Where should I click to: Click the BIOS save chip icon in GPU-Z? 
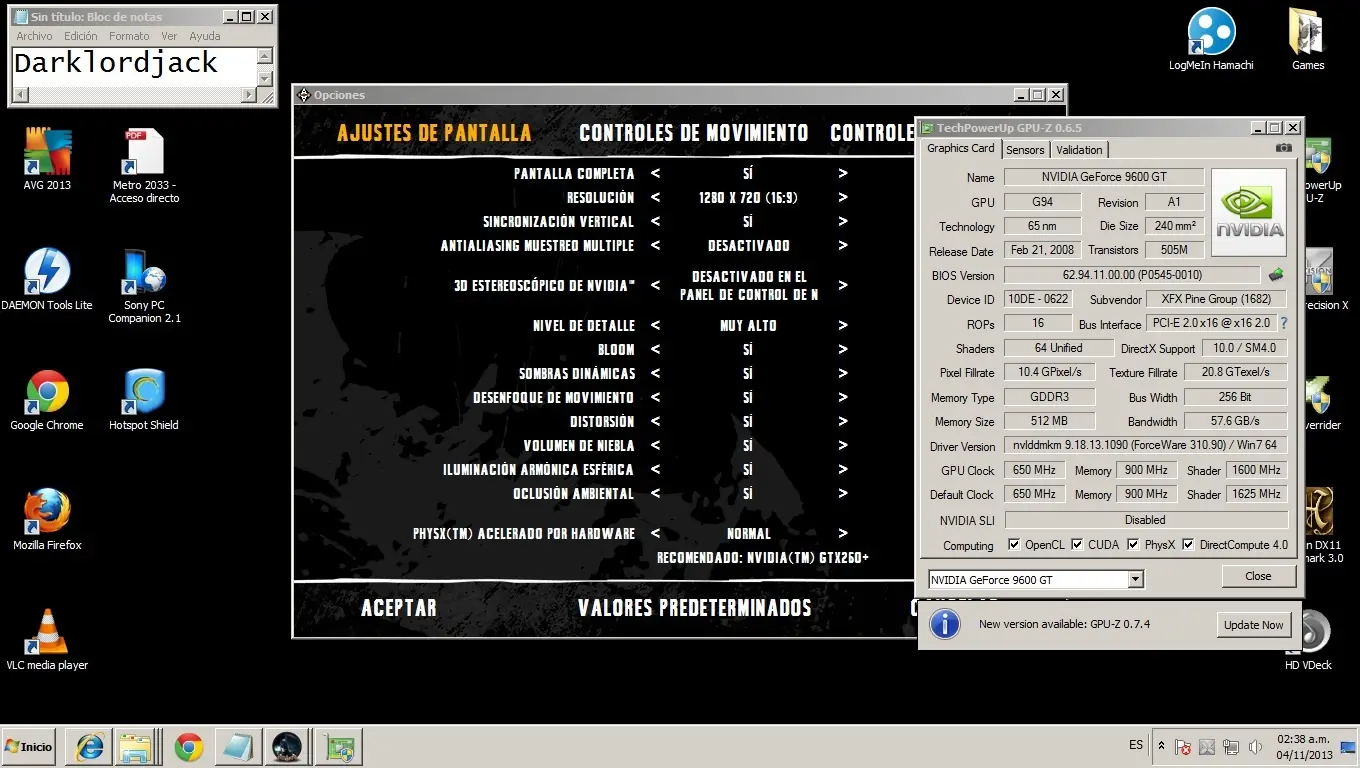(1277, 274)
